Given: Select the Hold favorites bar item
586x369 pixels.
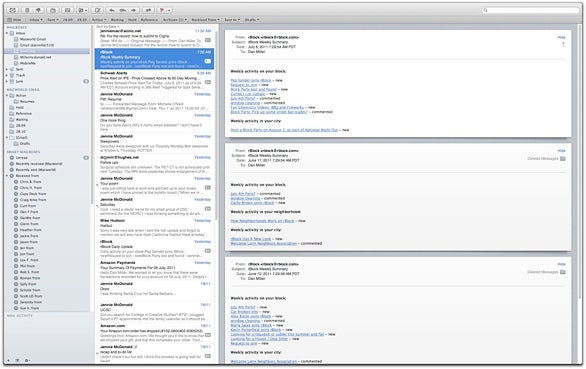Looking at the screenshot, I should click(132, 19).
